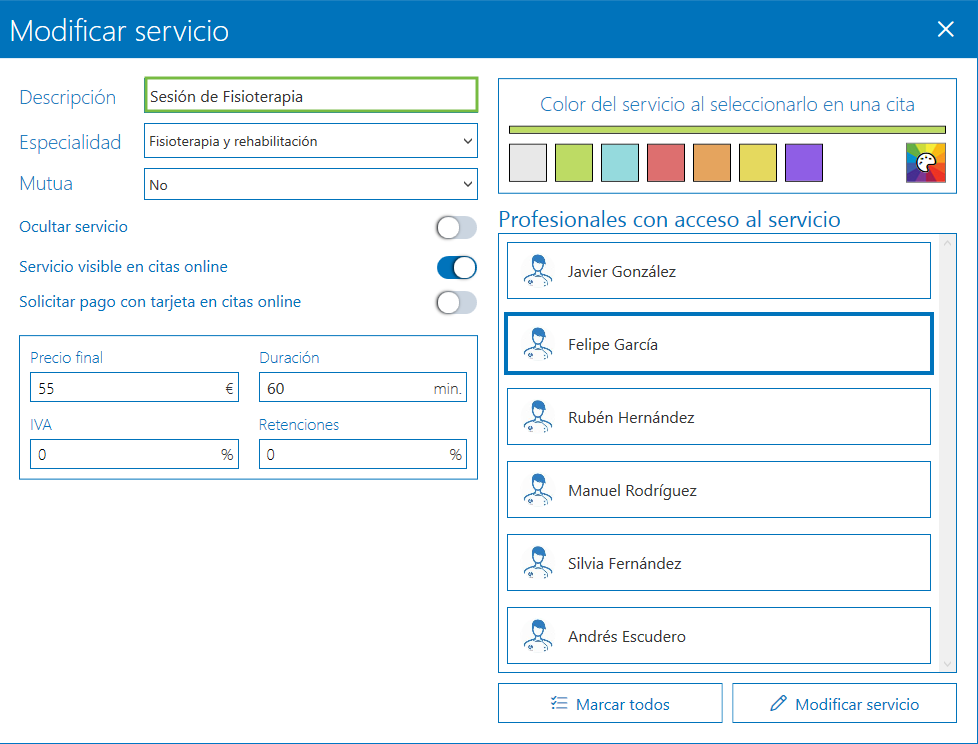Click the avatar icon for Andrés Escudero

pyautogui.click(x=538, y=636)
